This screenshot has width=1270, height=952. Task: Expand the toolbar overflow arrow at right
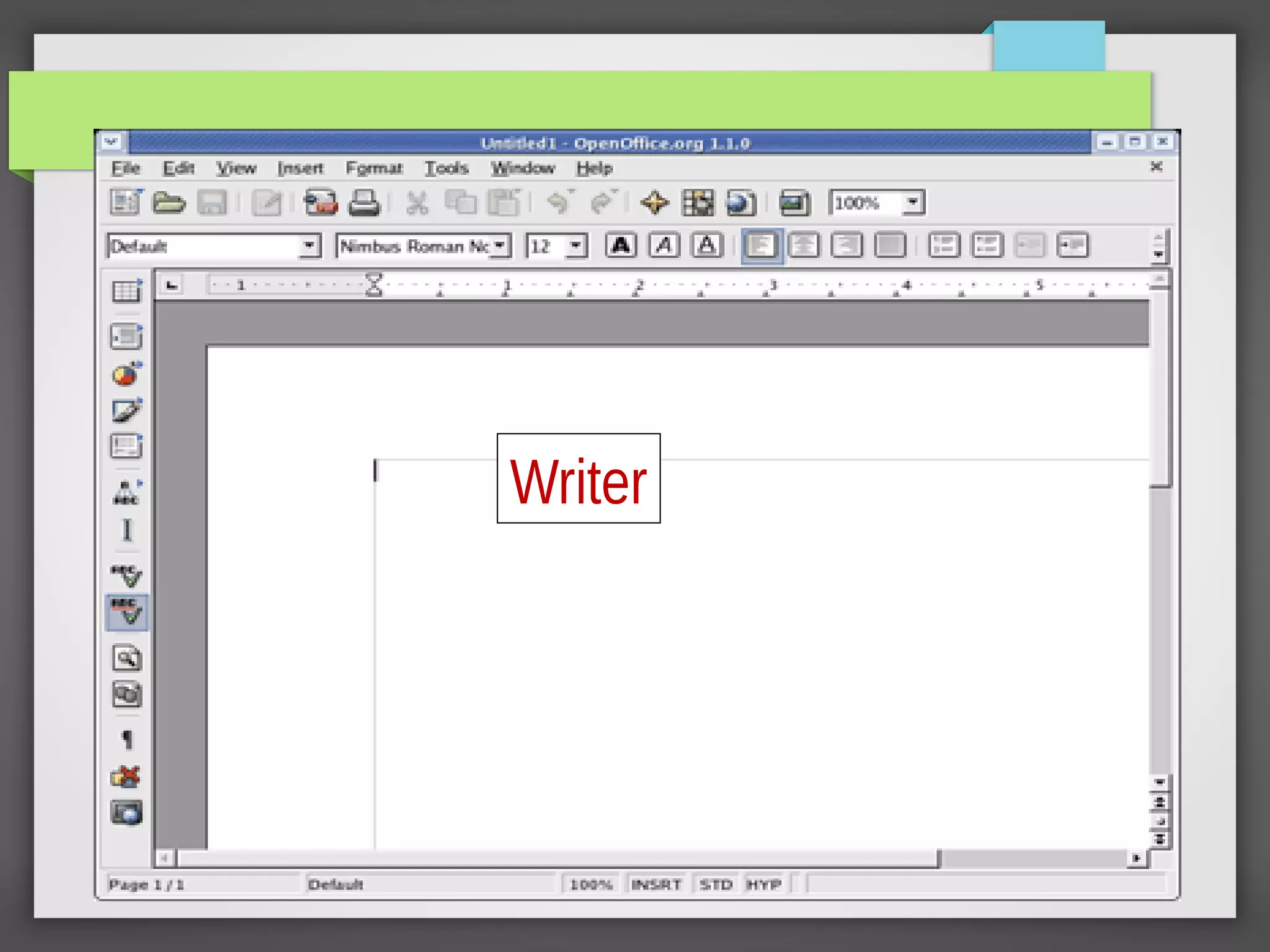click(x=1158, y=253)
